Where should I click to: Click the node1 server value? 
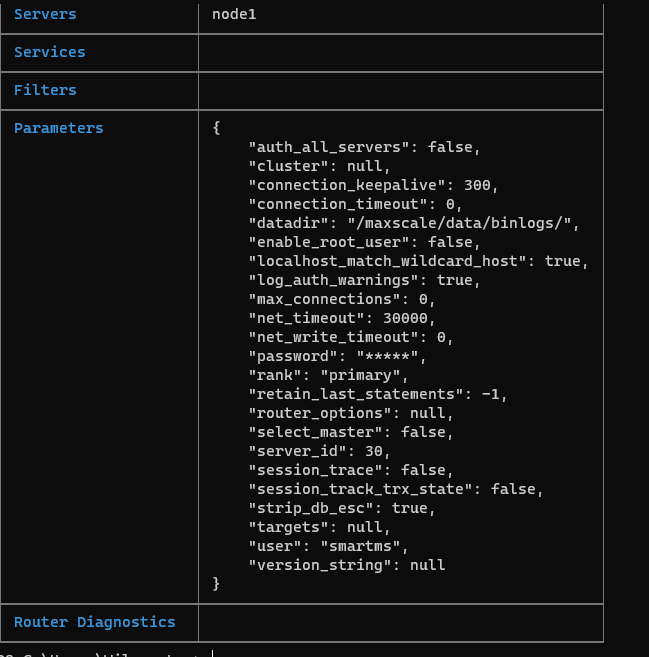point(235,15)
